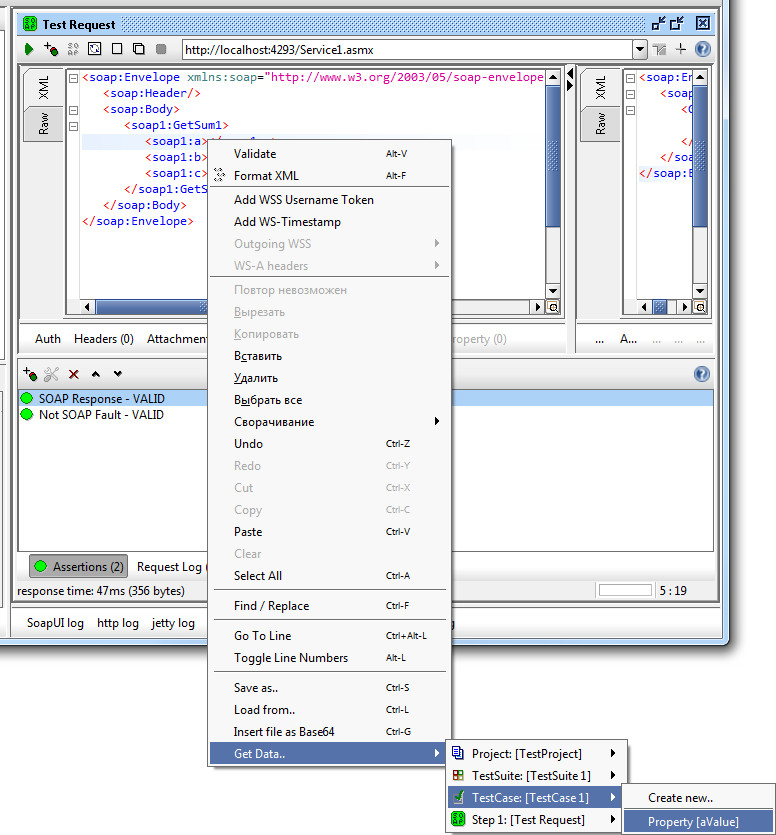Open Find / Replace from the menu

coord(330,605)
